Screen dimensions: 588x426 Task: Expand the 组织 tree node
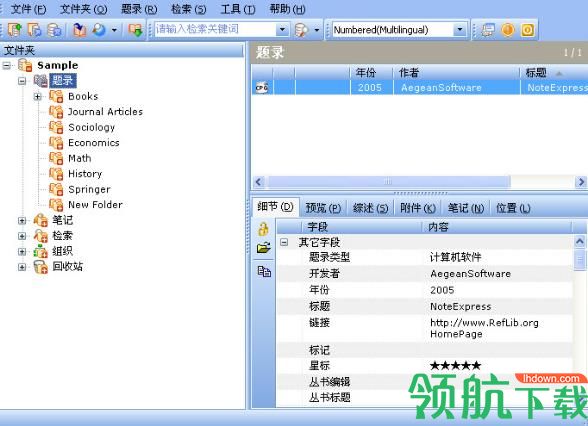point(22,252)
